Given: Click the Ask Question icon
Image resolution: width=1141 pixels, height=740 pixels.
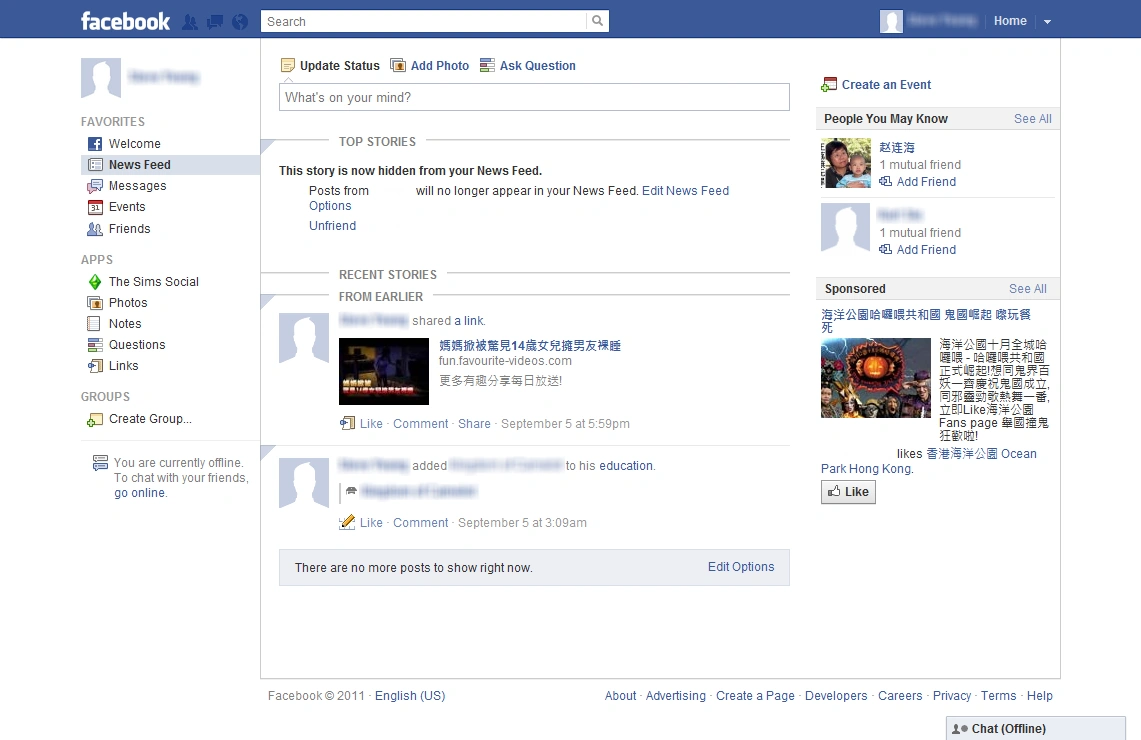Looking at the screenshot, I should (x=487, y=65).
